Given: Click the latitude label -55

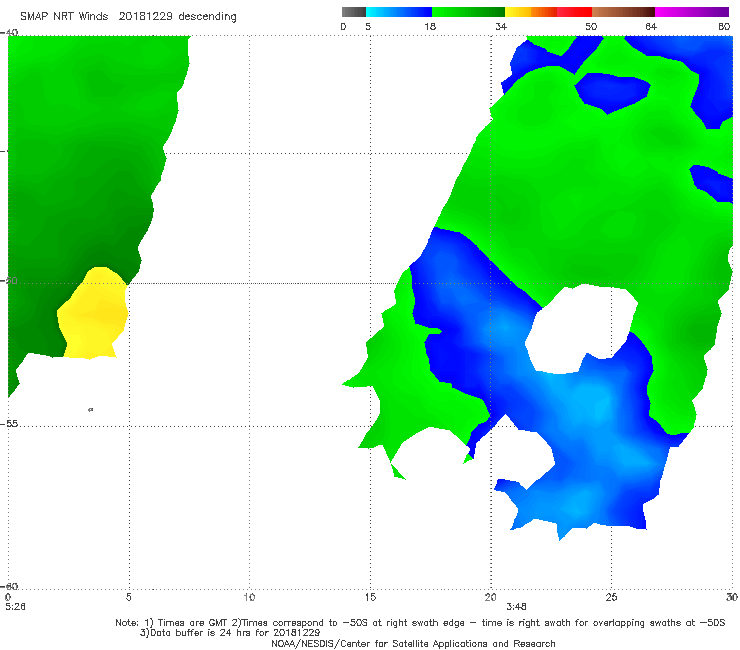Looking at the screenshot, I should [9, 423].
